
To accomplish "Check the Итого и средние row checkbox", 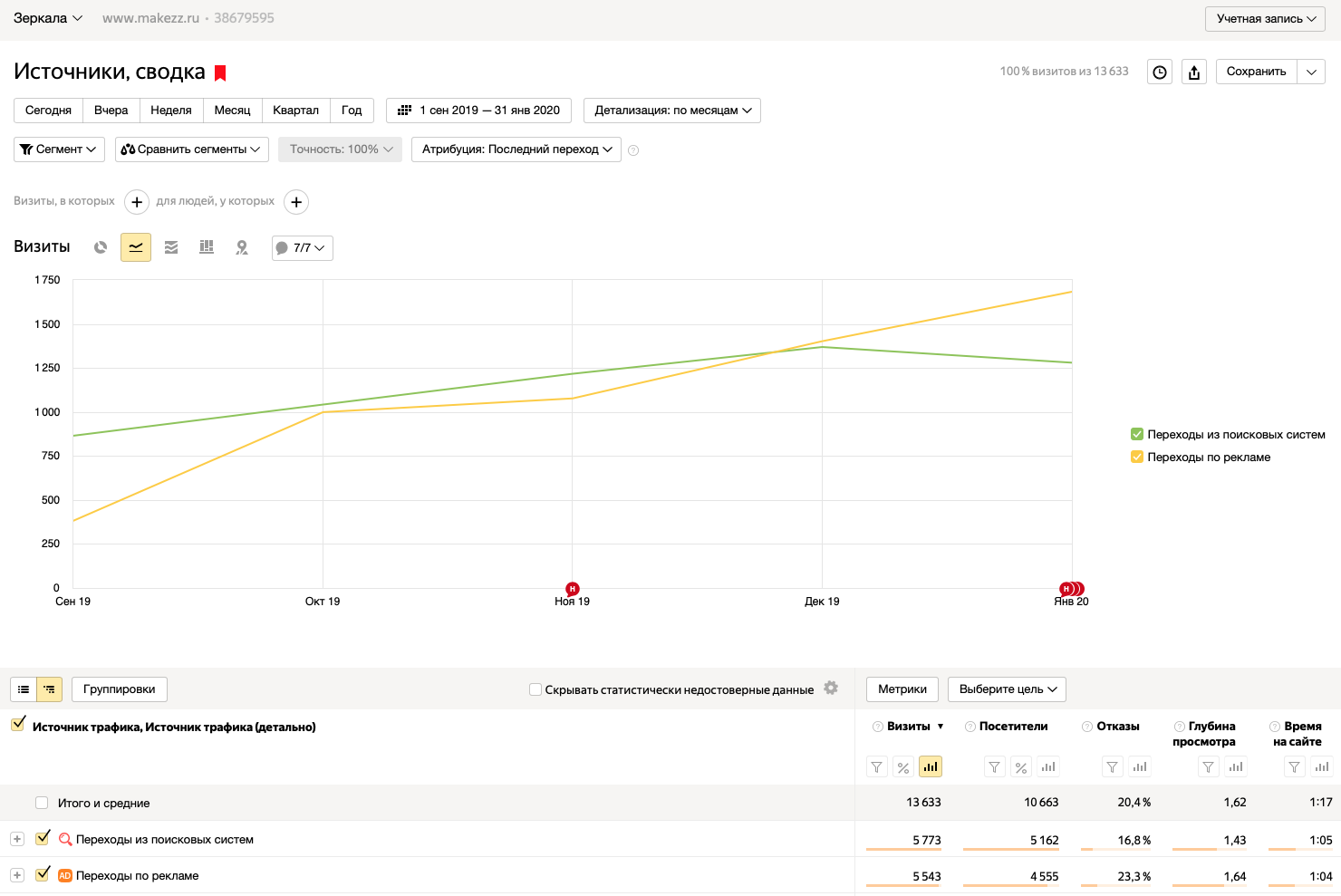I will (x=42, y=803).
